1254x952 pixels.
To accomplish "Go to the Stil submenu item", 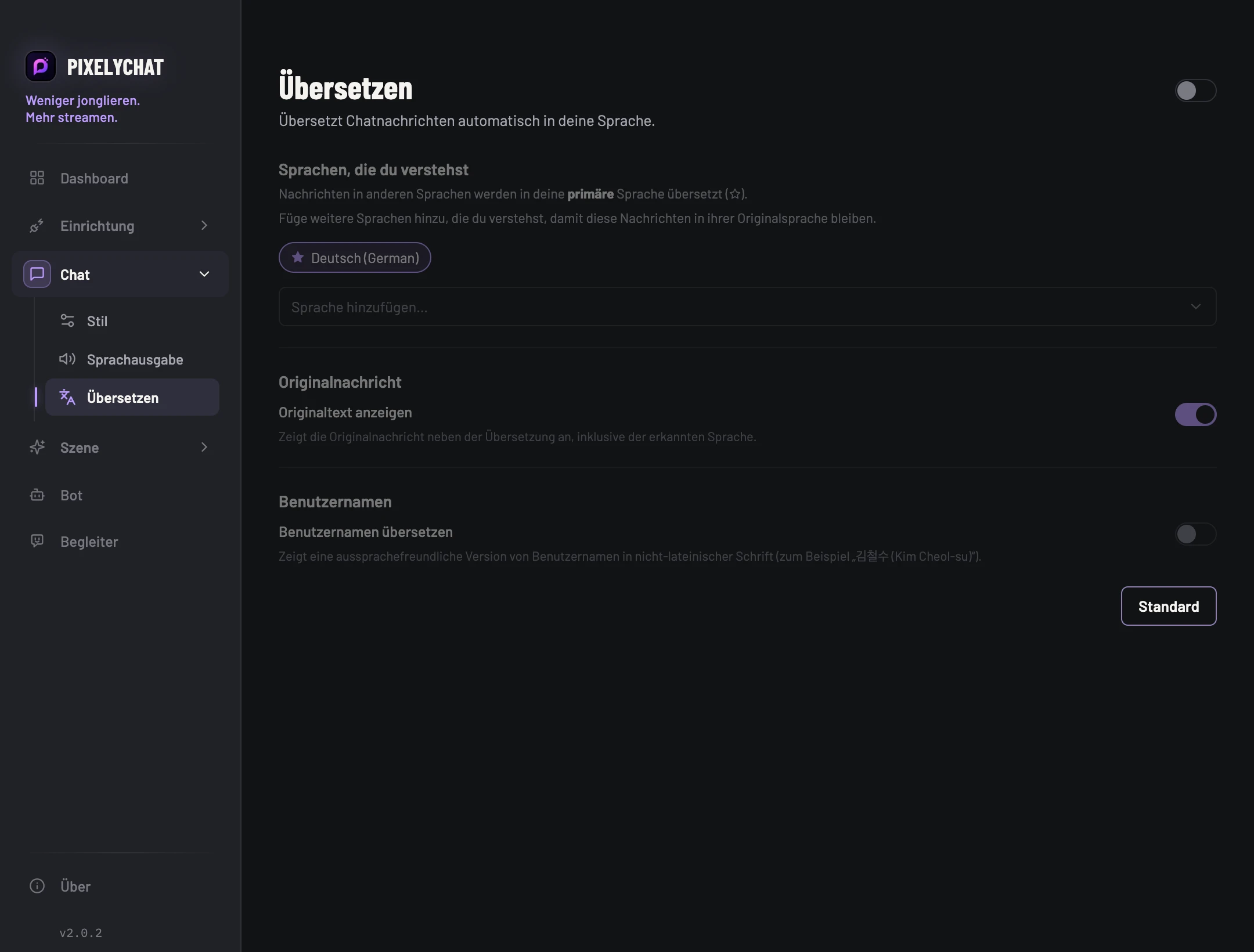I will (x=132, y=321).
